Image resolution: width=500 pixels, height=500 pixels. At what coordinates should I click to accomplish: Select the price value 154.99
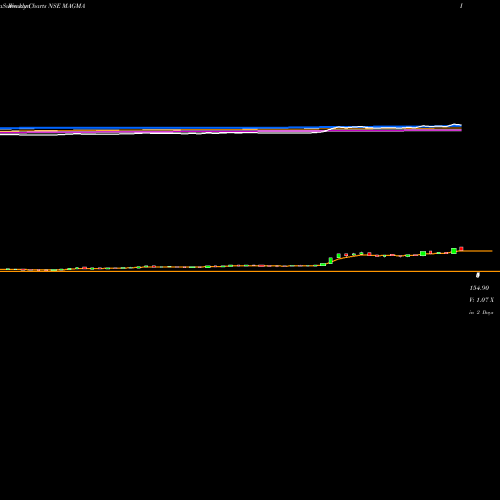pos(479,288)
